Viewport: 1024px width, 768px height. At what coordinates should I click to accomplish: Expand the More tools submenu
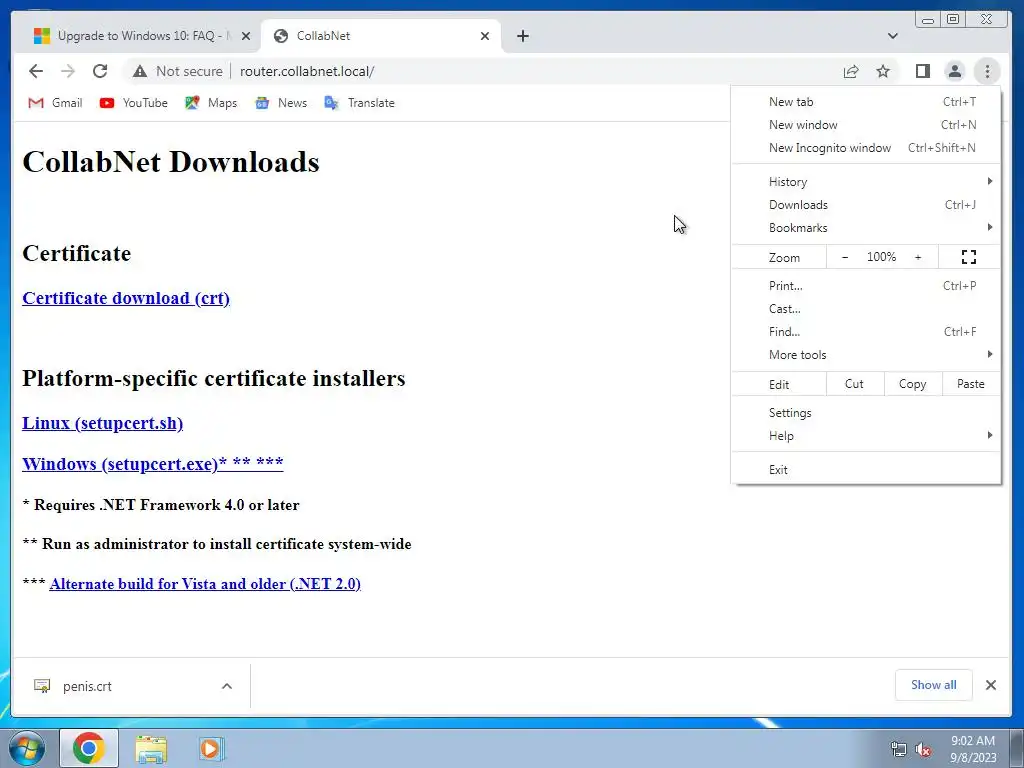coord(866,355)
